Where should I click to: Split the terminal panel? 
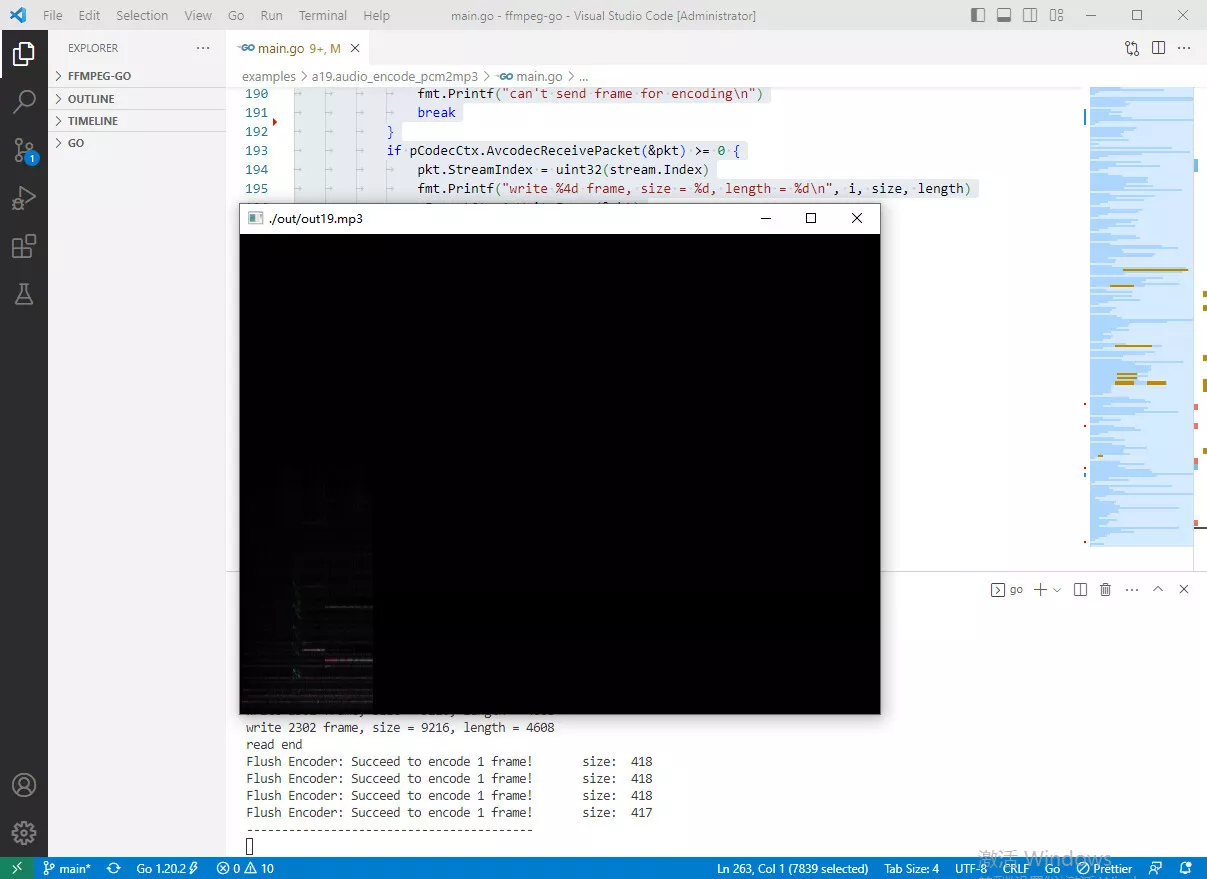[1080, 590]
